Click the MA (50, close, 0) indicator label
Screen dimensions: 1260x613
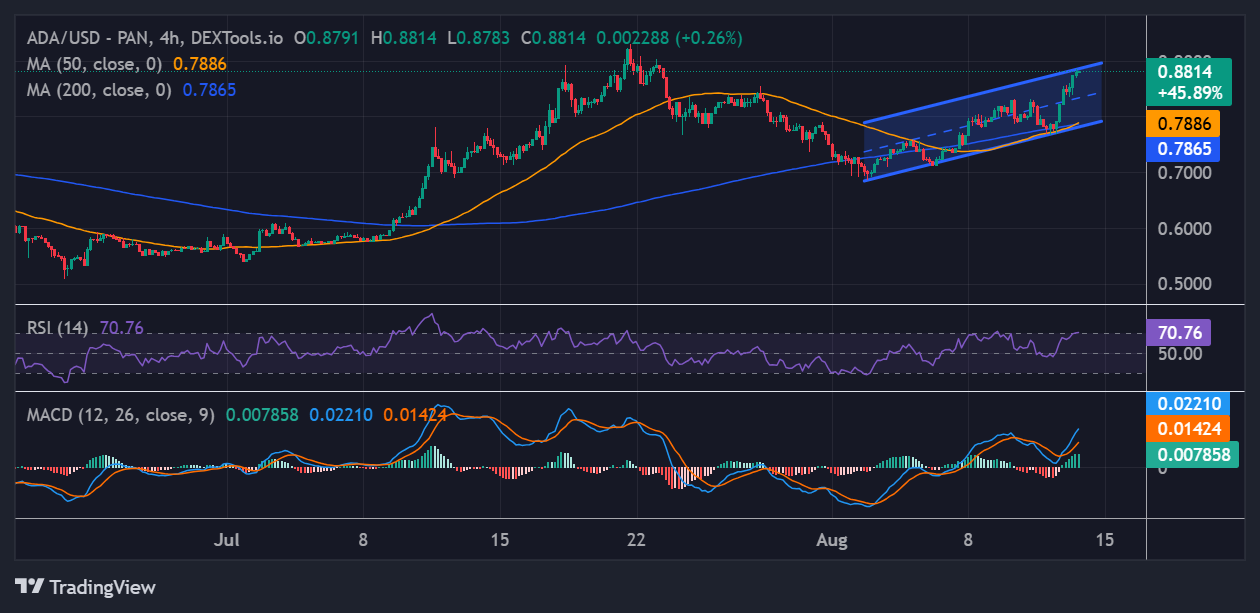point(96,64)
